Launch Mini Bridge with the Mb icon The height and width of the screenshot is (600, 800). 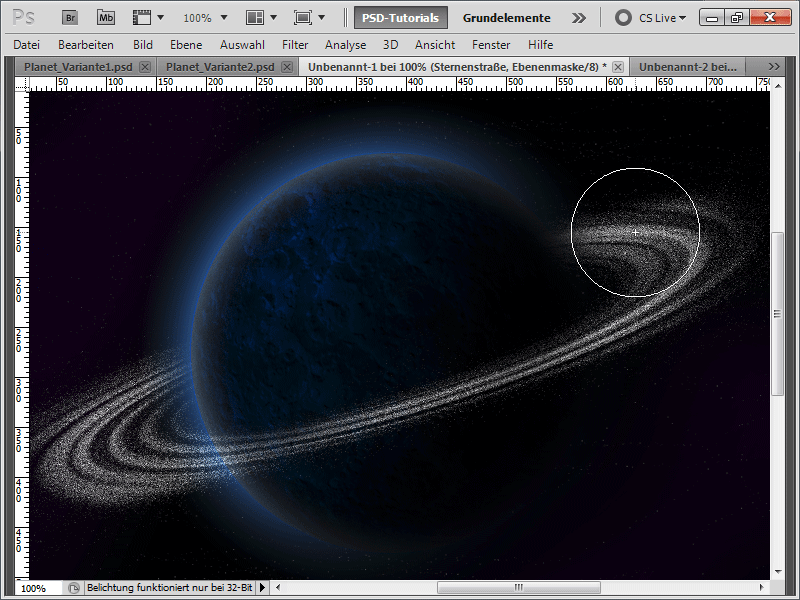coord(106,18)
